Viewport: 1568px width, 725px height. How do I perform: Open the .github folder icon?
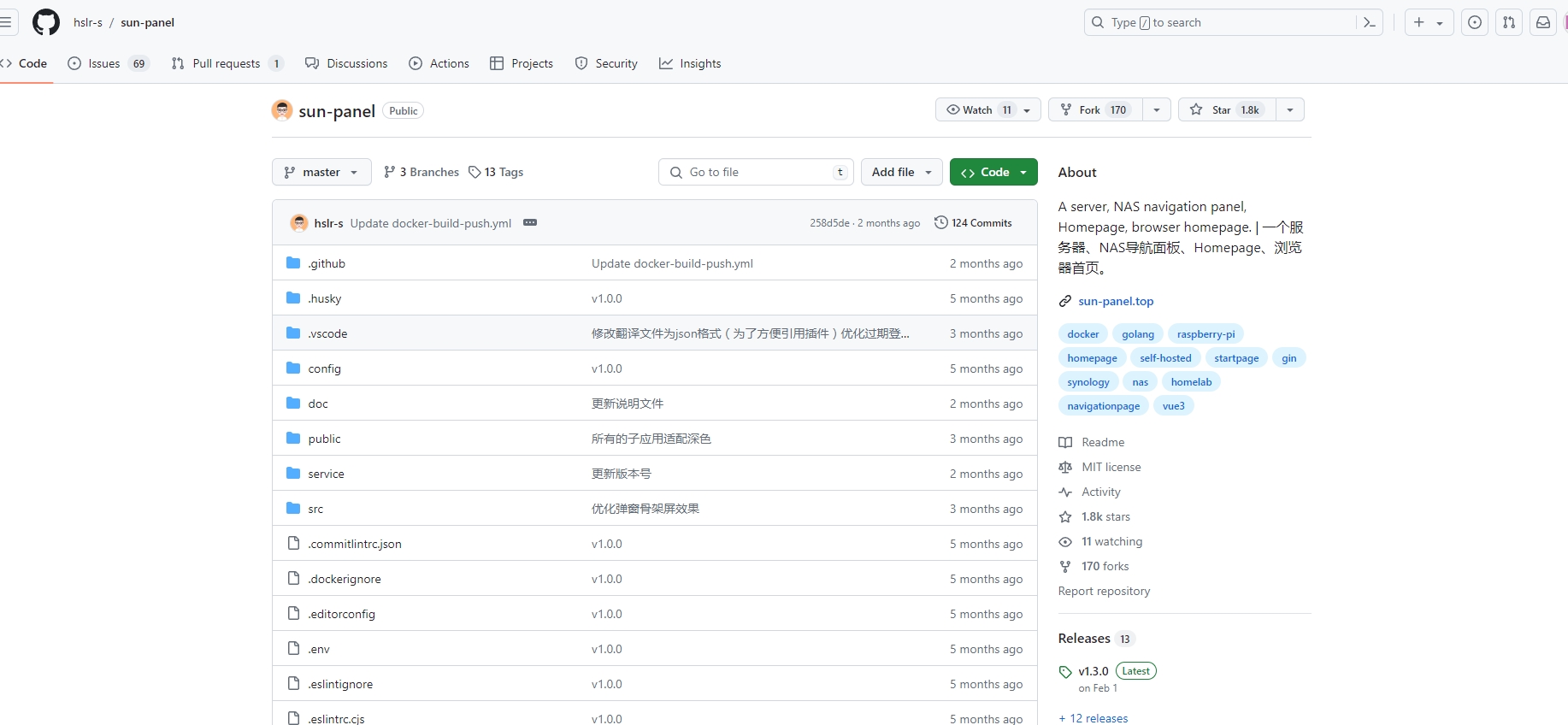pos(293,262)
